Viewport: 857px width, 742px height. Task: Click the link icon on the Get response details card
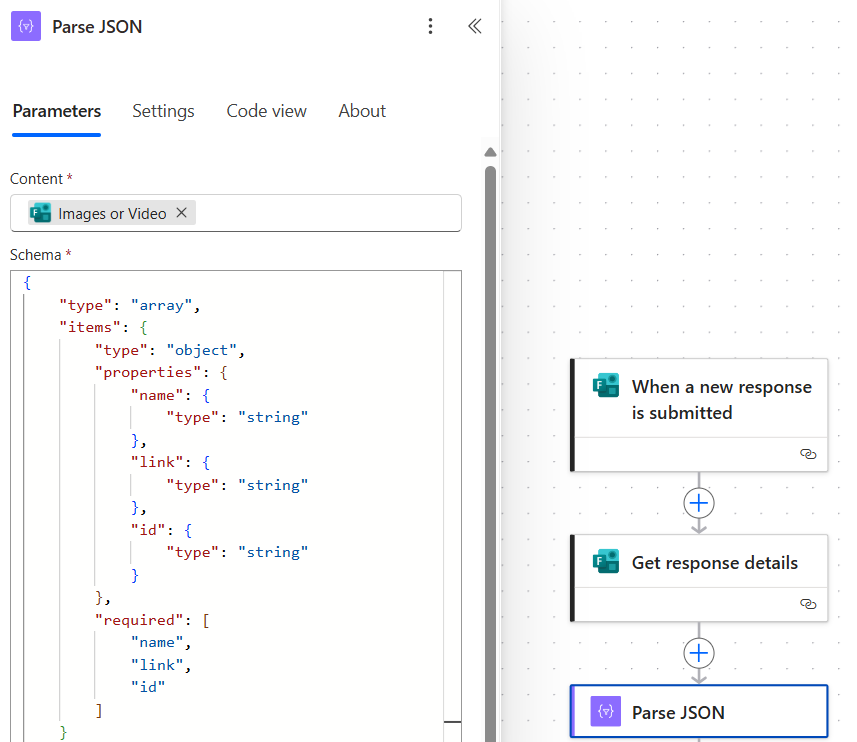808,604
